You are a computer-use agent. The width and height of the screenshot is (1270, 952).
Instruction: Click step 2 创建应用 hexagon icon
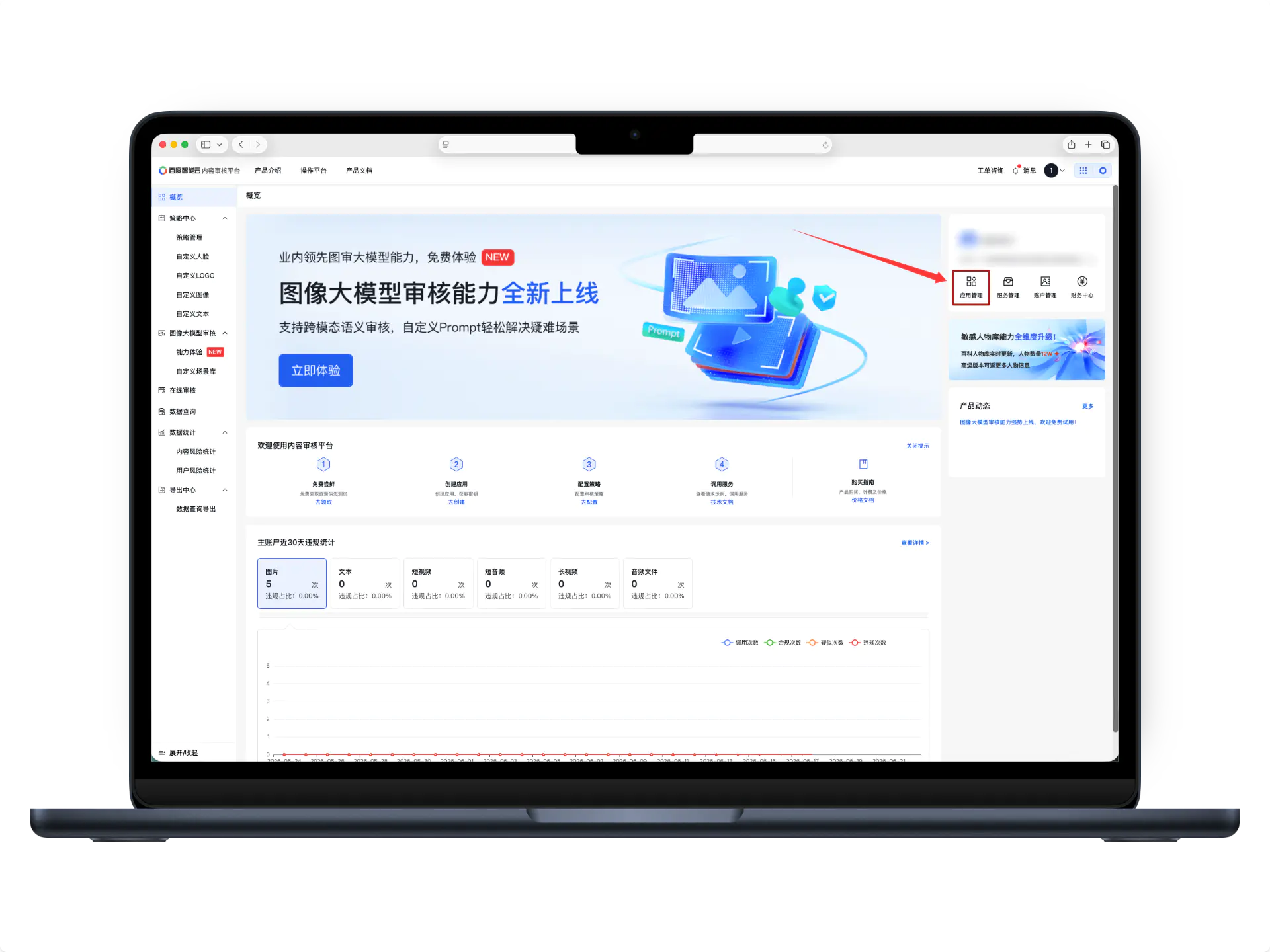pos(456,465)
